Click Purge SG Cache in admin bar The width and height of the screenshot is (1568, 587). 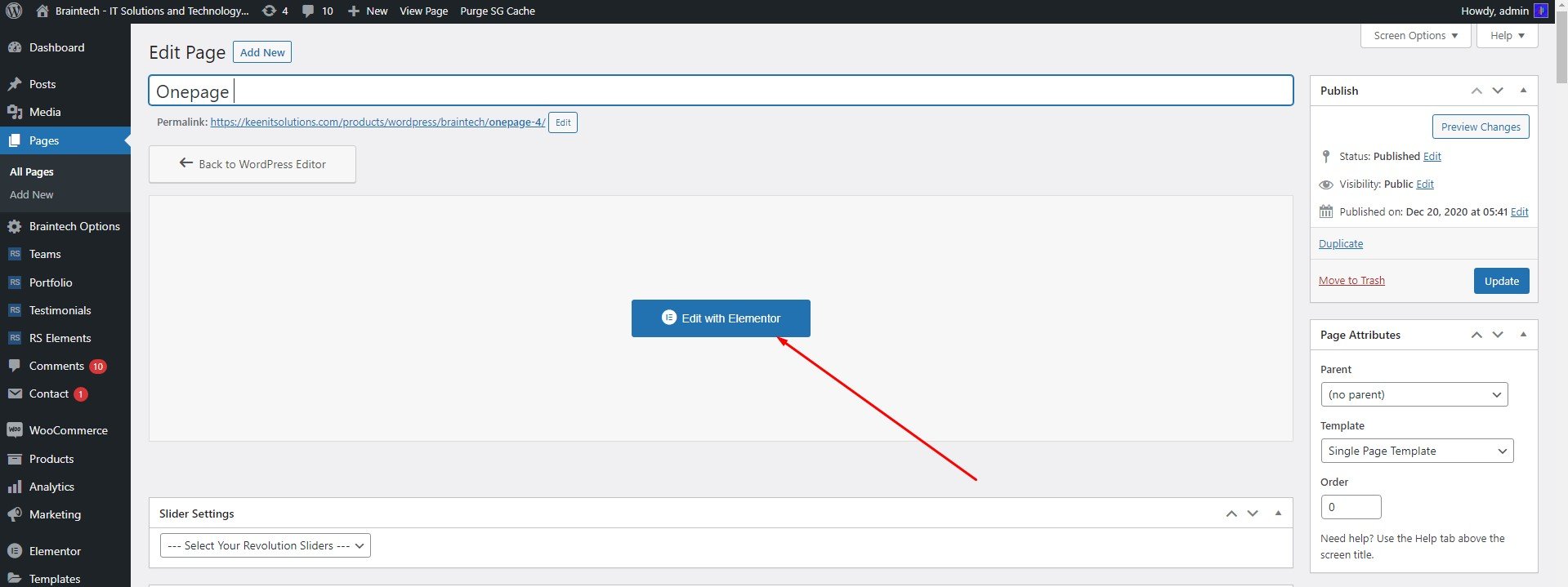point(498,11)
